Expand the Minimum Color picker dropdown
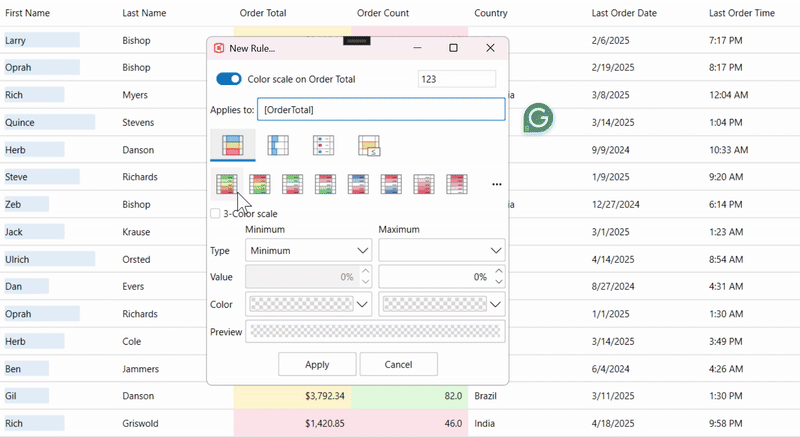800x437 pixels. pyautogui.click(x=363, y=304)
